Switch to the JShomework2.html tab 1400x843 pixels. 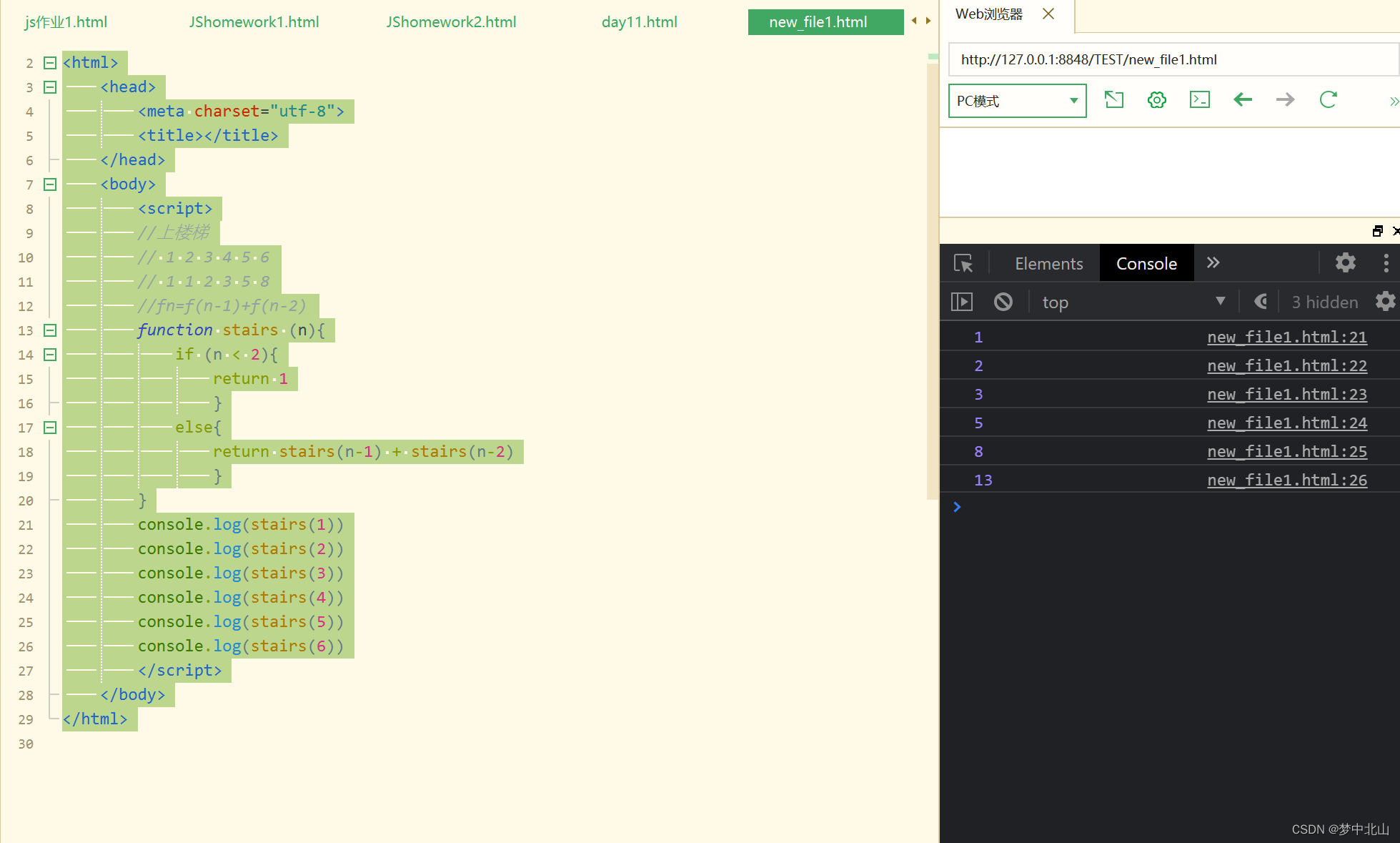click(451, 21)
